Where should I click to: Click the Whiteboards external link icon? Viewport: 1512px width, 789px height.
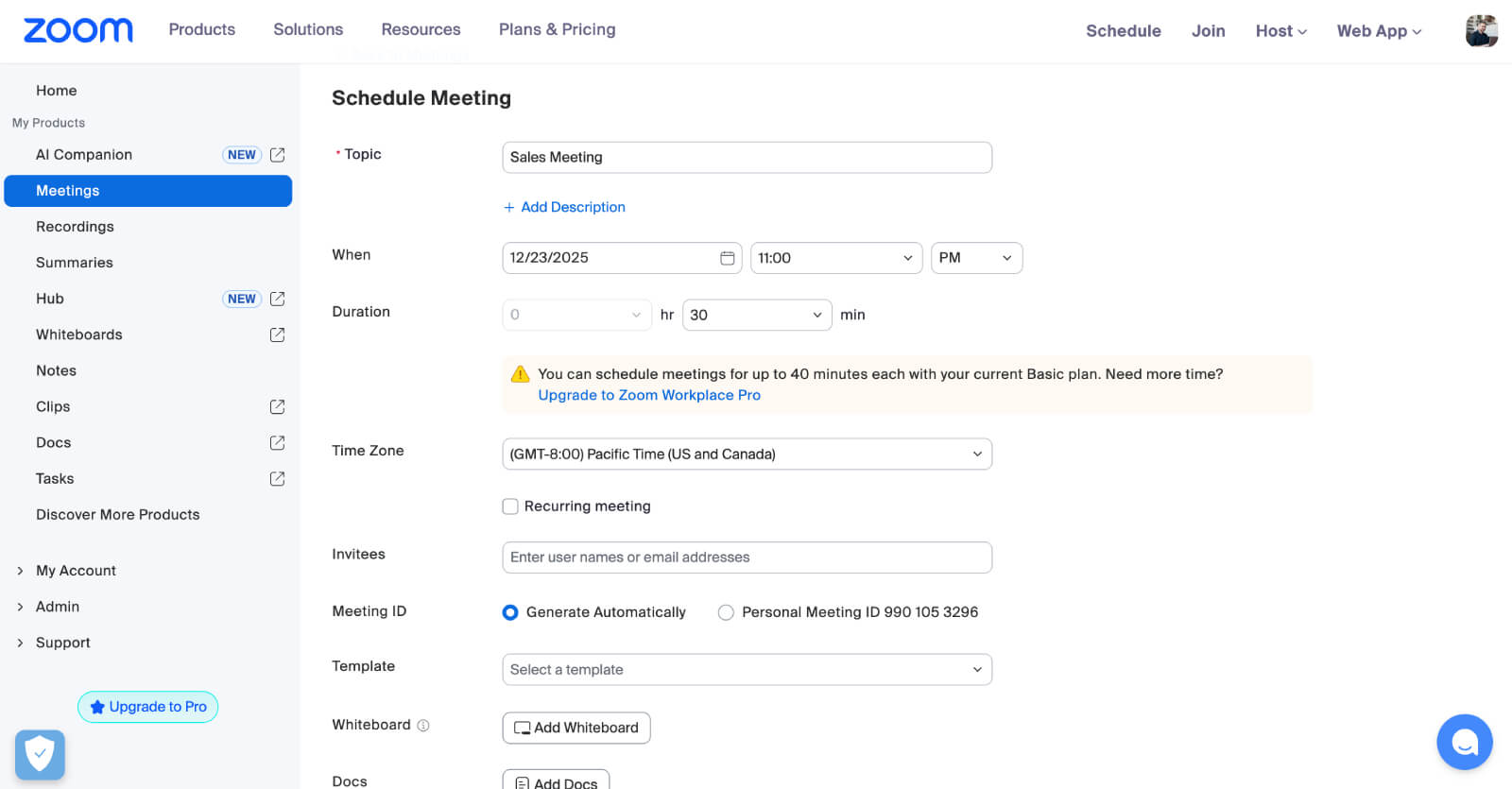pos(277,334)
